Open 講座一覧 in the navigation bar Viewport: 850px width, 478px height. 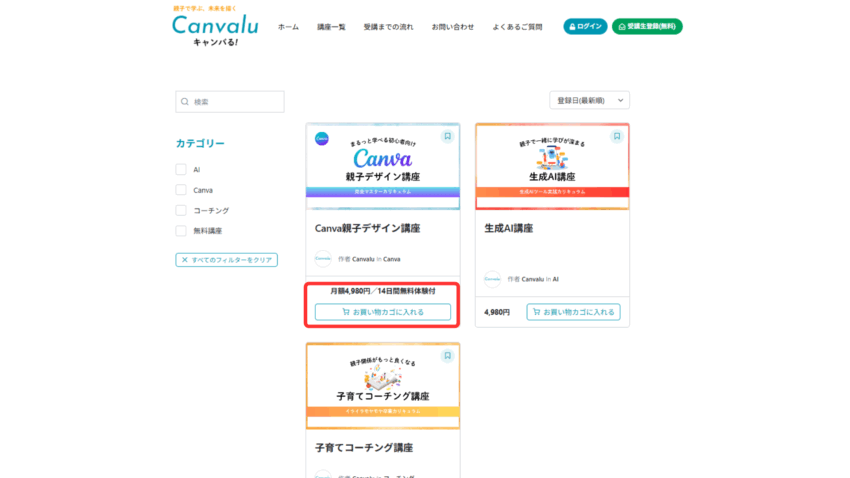click(x=331, y=27)
